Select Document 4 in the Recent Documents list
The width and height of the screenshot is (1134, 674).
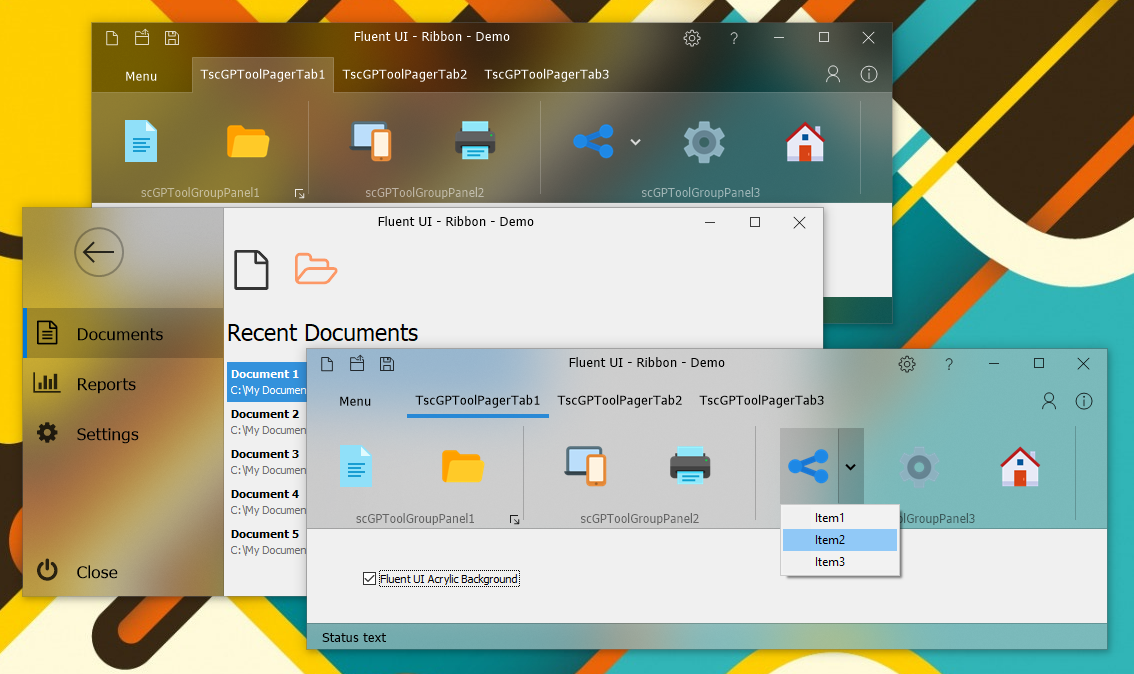click(x=268, y=501)
